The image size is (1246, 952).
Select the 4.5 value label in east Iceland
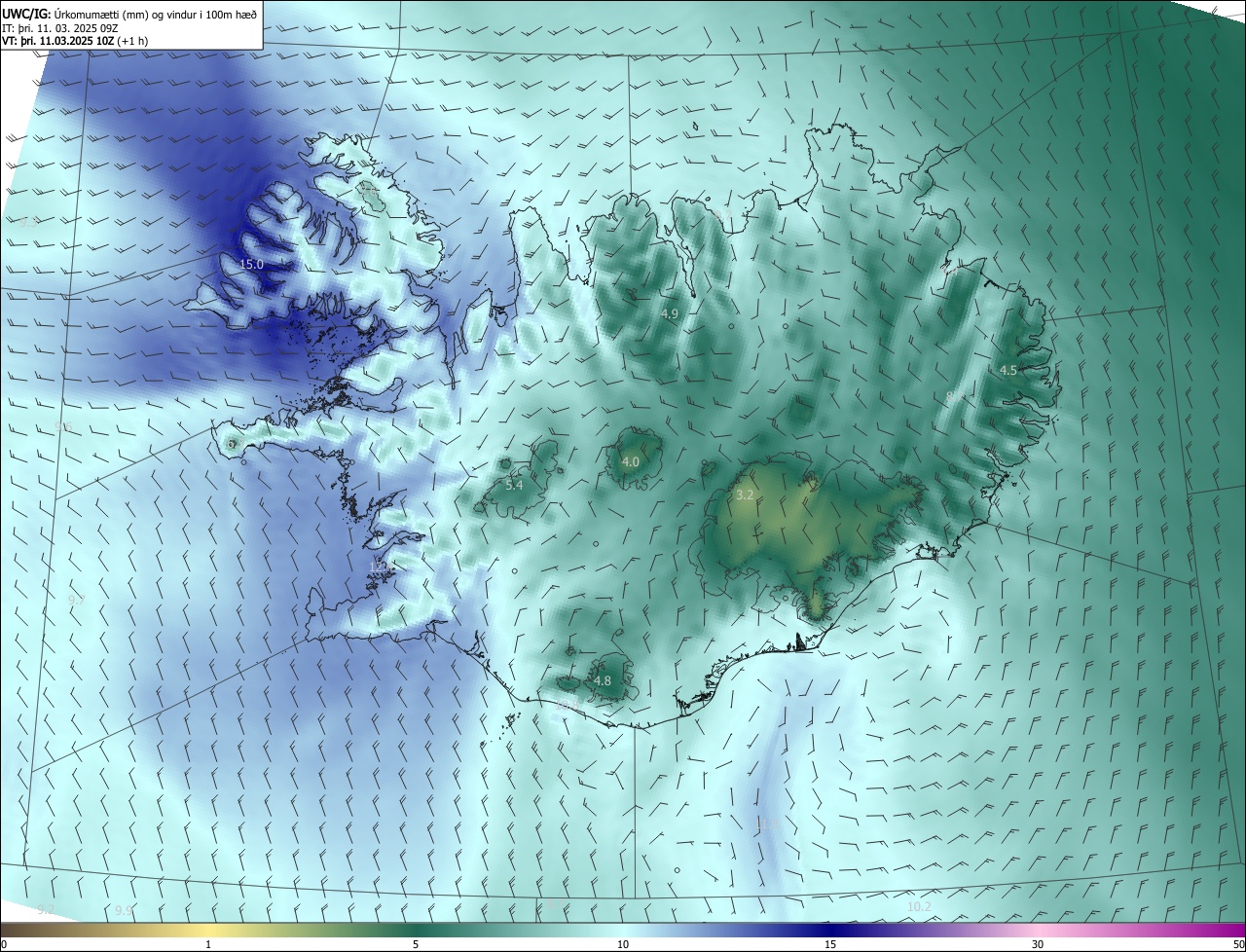(x=1008, y=370)
